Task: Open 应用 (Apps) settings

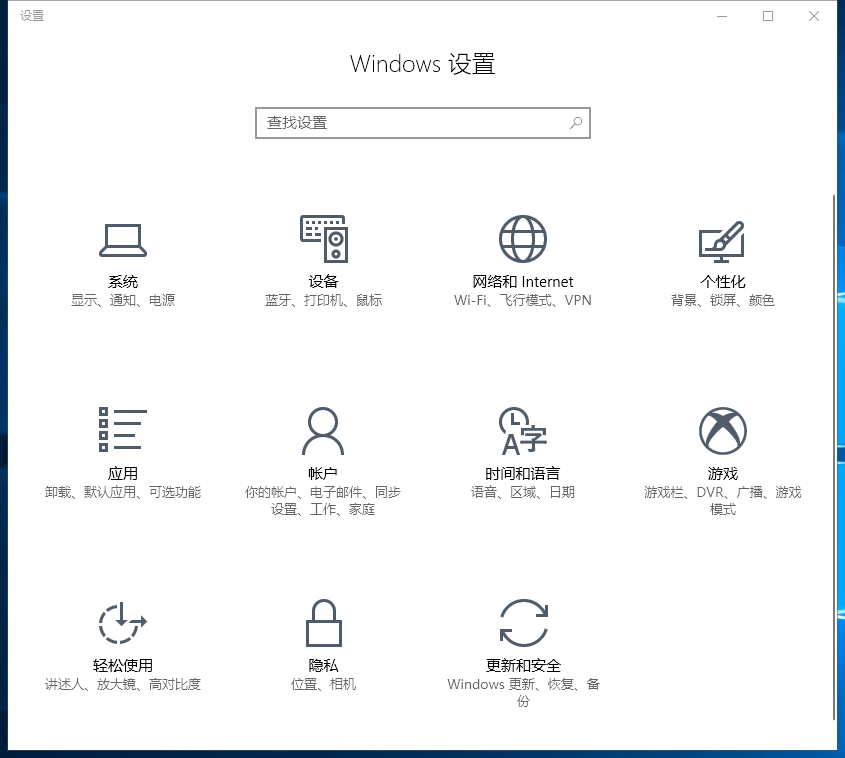Action: point(123,450)
